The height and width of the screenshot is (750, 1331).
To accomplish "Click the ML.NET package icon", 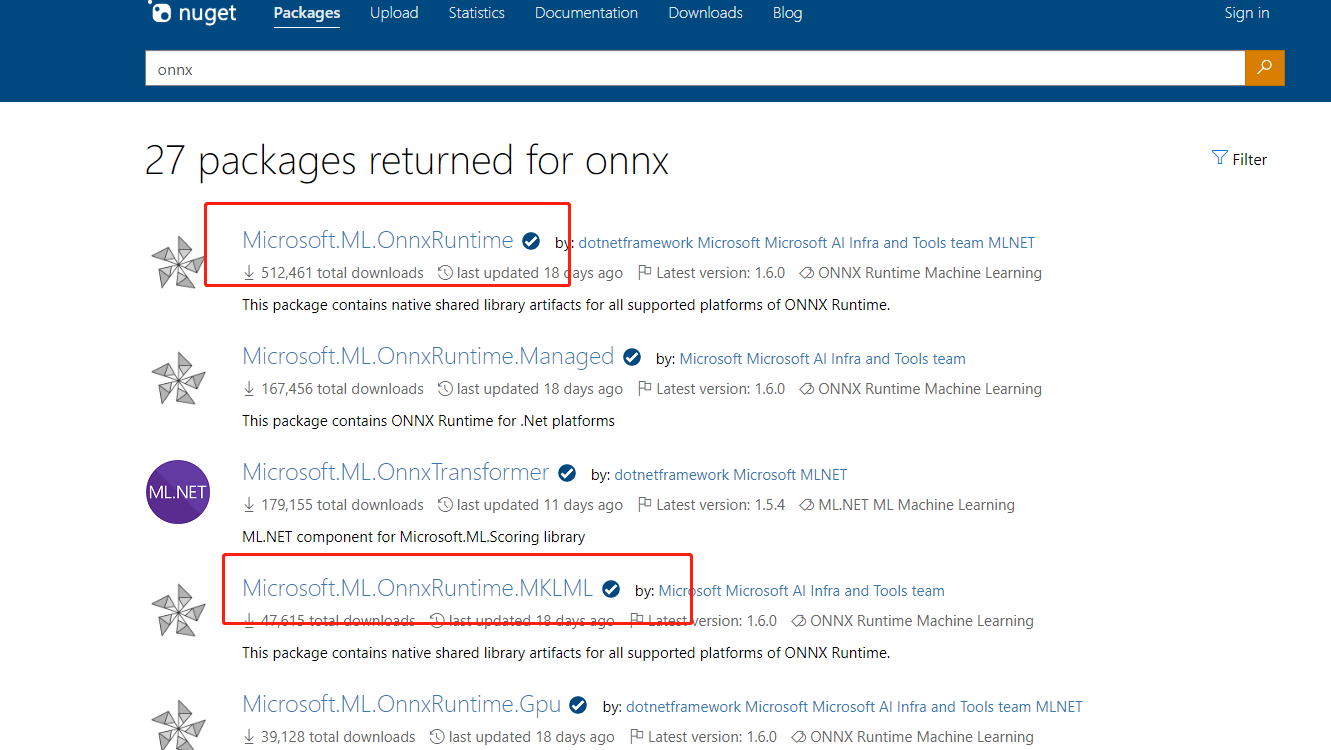I will point(178,491).
